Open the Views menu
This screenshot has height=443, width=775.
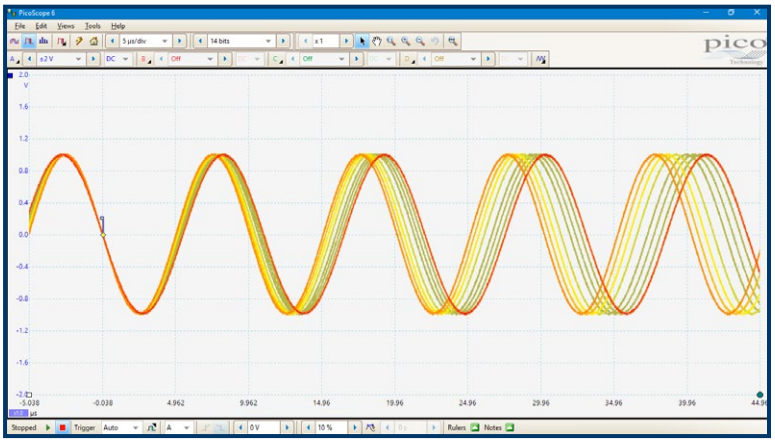pos(65,26)
